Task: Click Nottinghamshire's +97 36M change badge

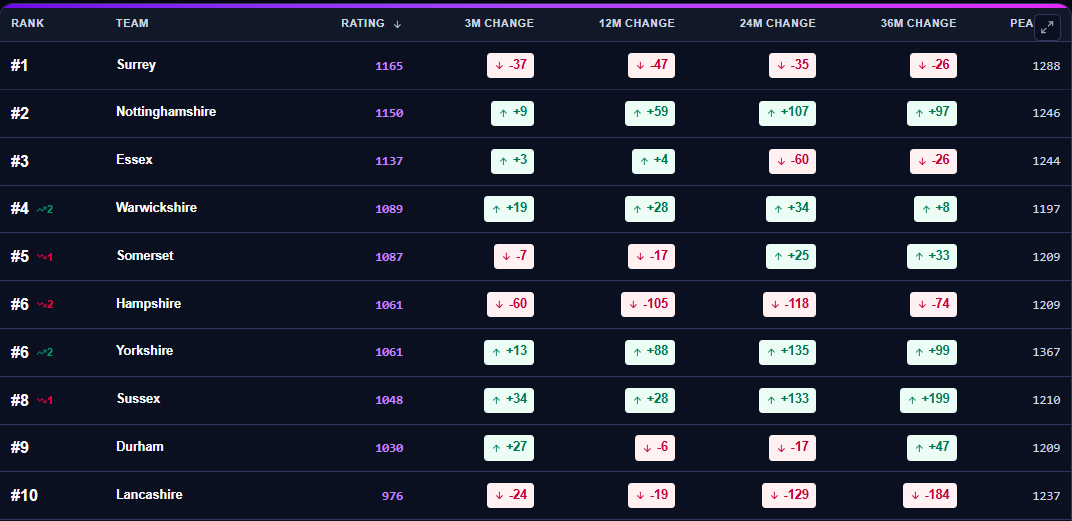Action: pos(932,113)
